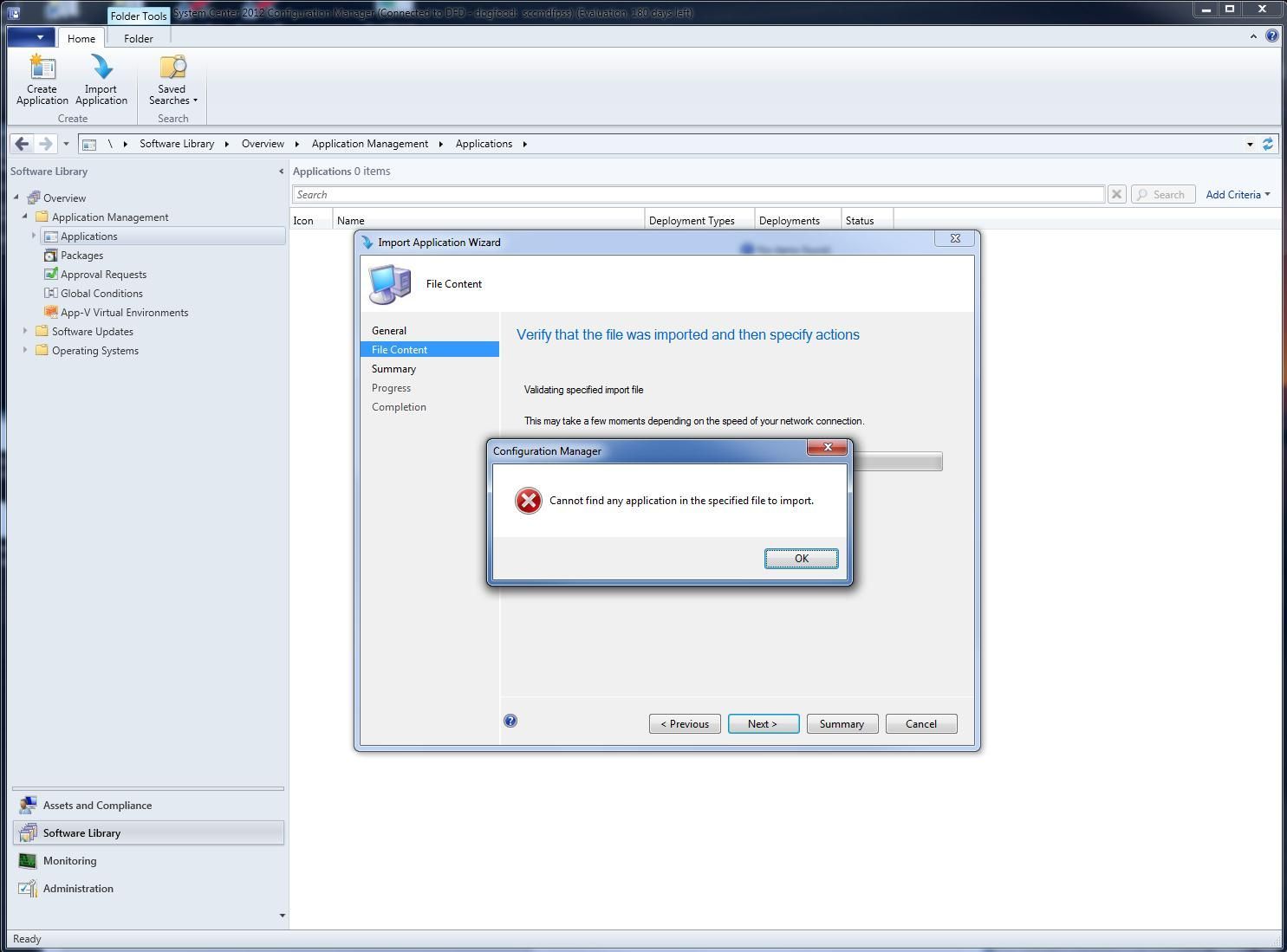Clear the search with the X icon
The height and width of the screenshot is (952, 1287).
1116,194
